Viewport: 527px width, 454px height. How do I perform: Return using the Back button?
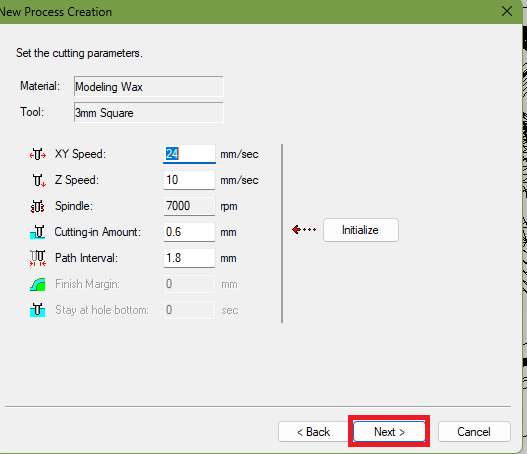click(x=313, y=431)
